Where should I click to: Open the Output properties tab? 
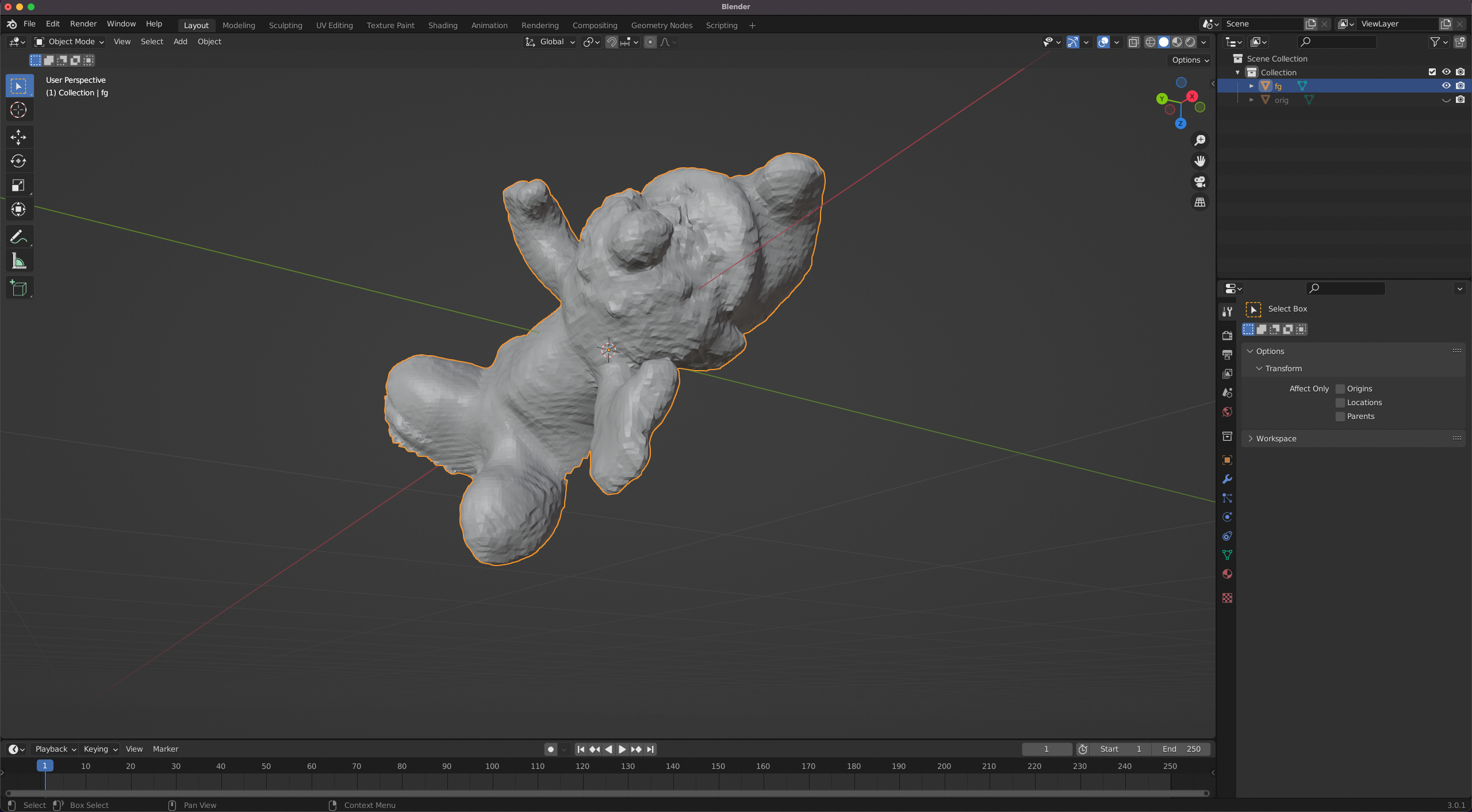[1227, 355]
